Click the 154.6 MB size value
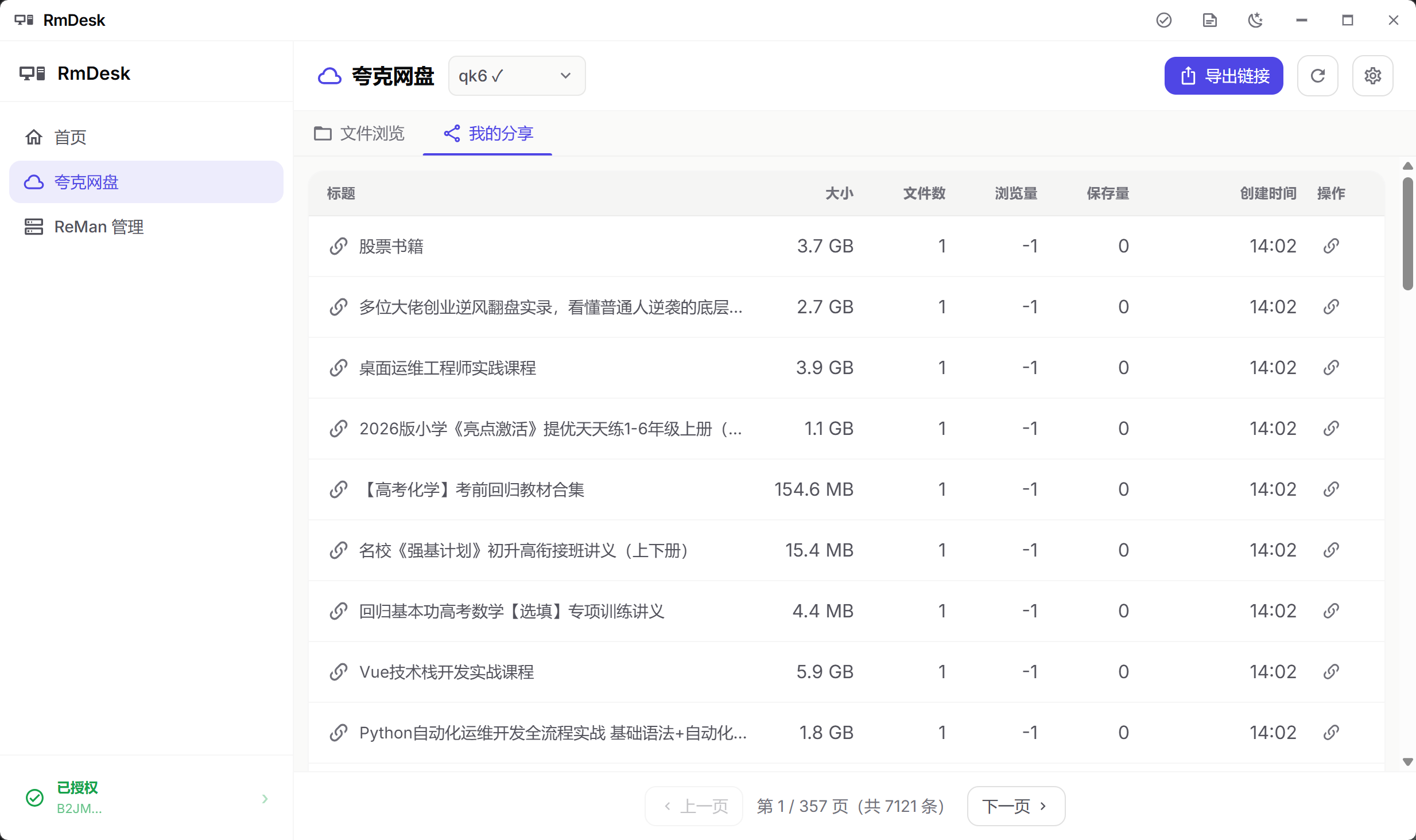 click(813, 489)
